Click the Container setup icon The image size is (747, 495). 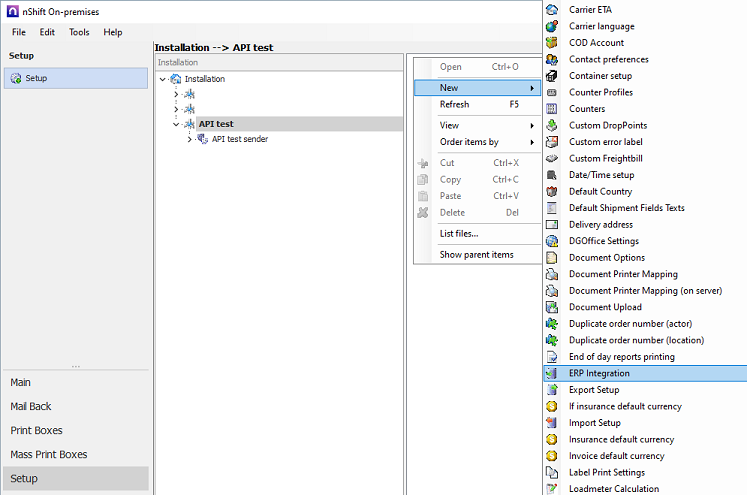[x=551, y=76]
